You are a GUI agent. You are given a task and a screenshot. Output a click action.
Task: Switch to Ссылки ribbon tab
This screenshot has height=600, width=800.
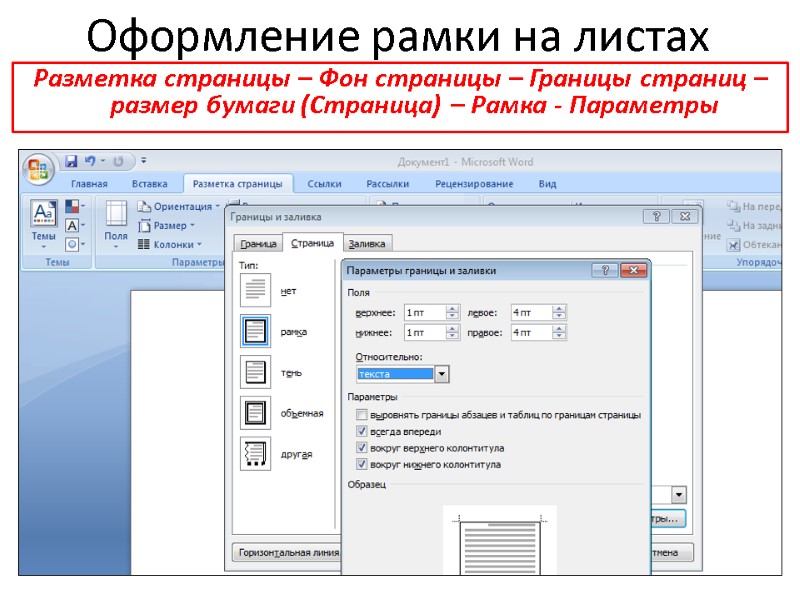tap(324, 184)
